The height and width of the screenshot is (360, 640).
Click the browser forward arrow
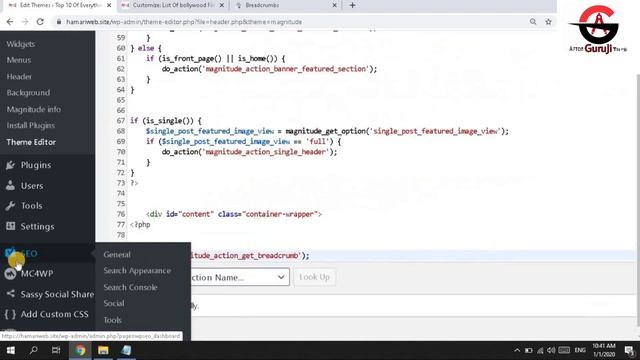point(25,22)
